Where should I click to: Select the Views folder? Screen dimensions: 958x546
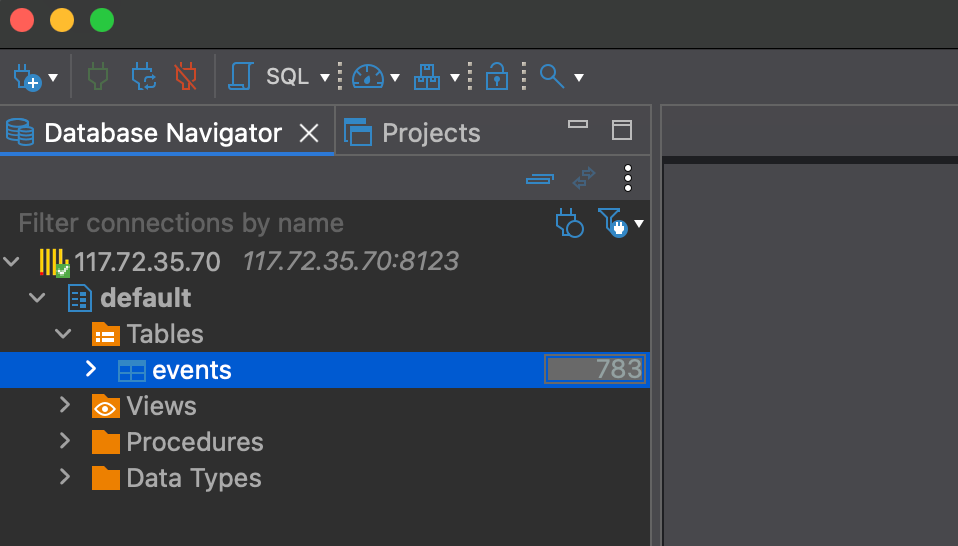(161, 406)
